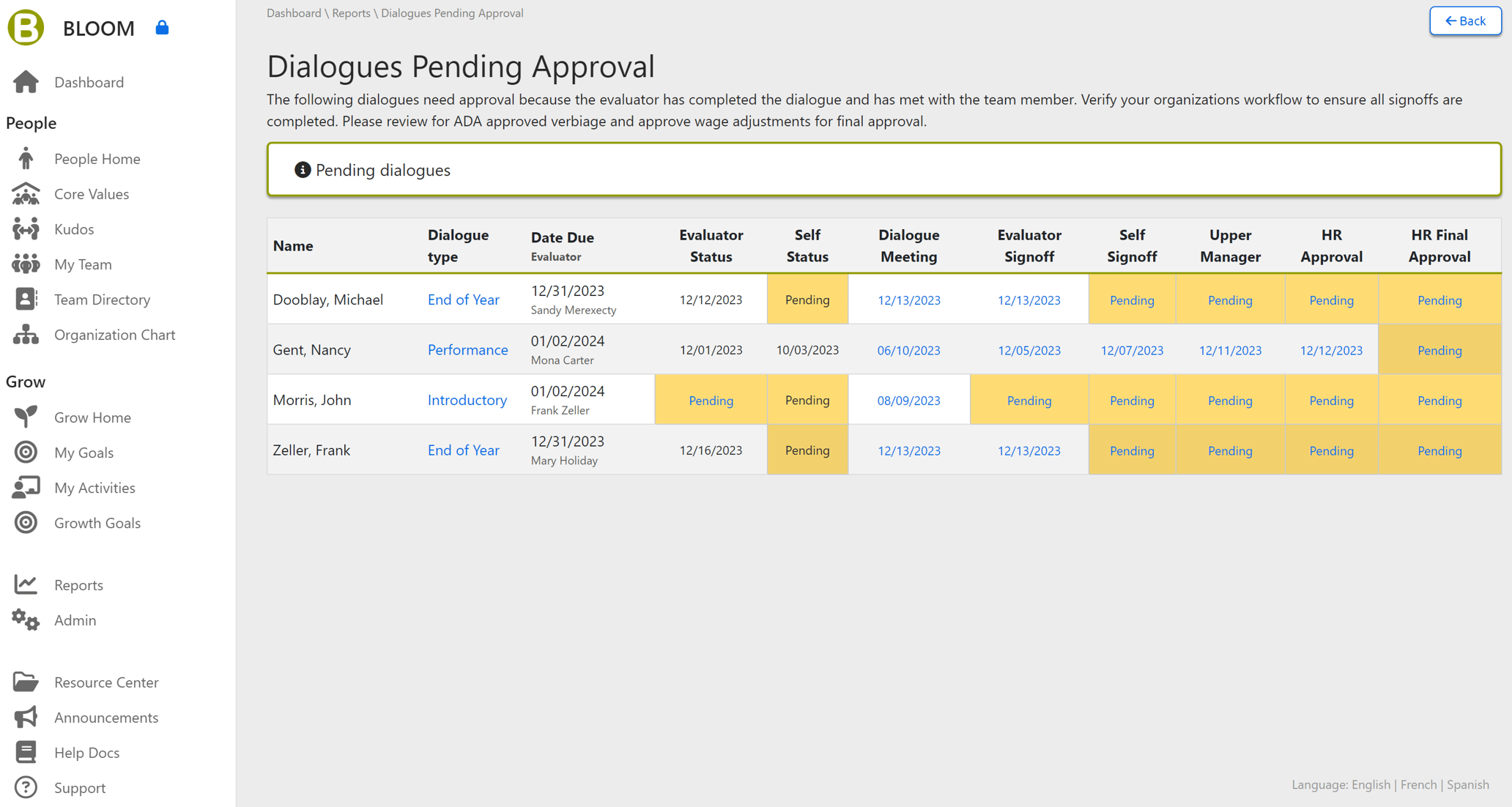Viewport: 1512px width, 807px height.
Task: Click the Announcements megaphone icon
Action: pos(26,717)
